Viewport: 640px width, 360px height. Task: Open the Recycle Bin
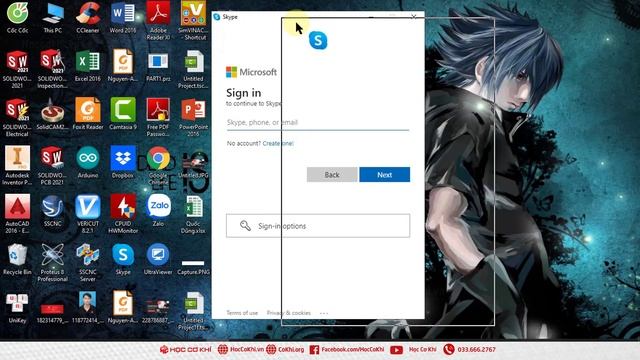tap(17, 255)
